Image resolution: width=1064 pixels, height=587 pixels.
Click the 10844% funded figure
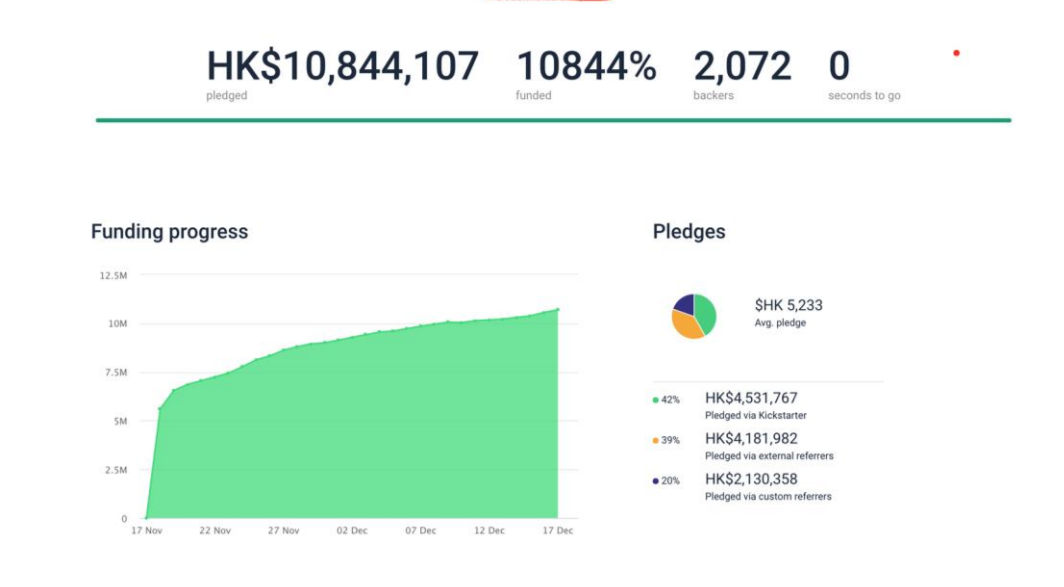[586, 67]
